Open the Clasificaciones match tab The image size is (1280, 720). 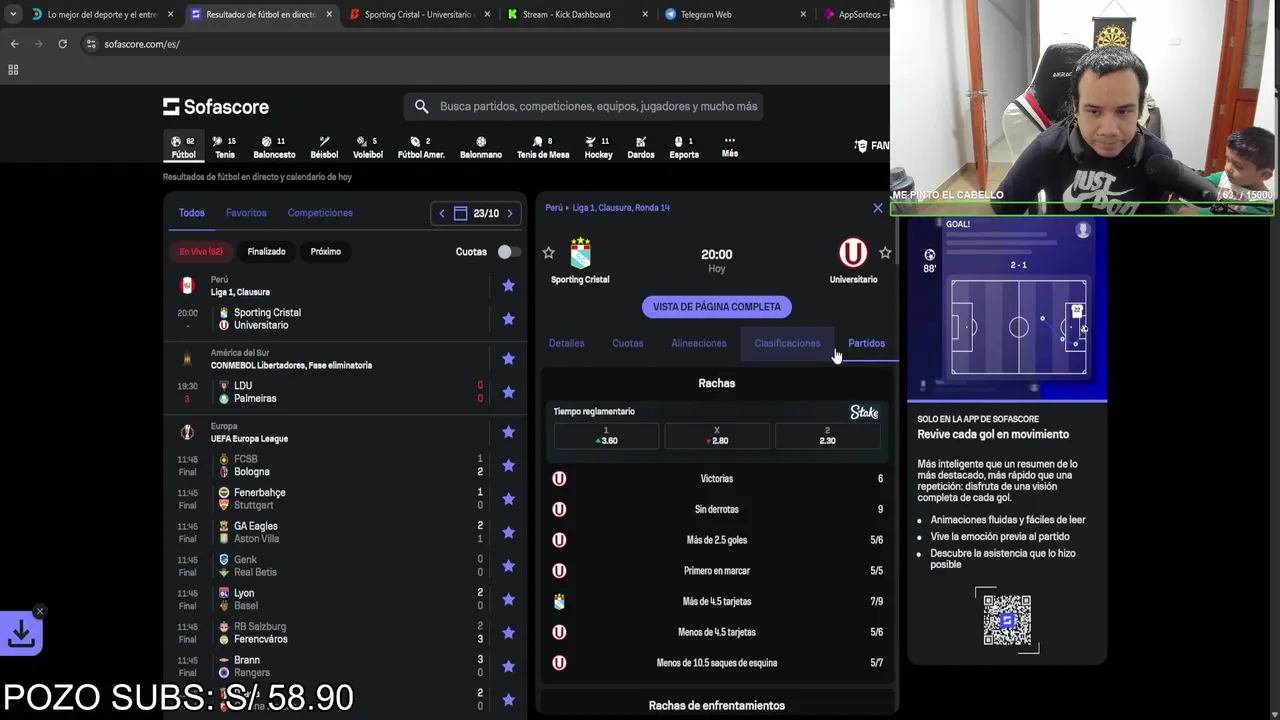click(787, 343)
